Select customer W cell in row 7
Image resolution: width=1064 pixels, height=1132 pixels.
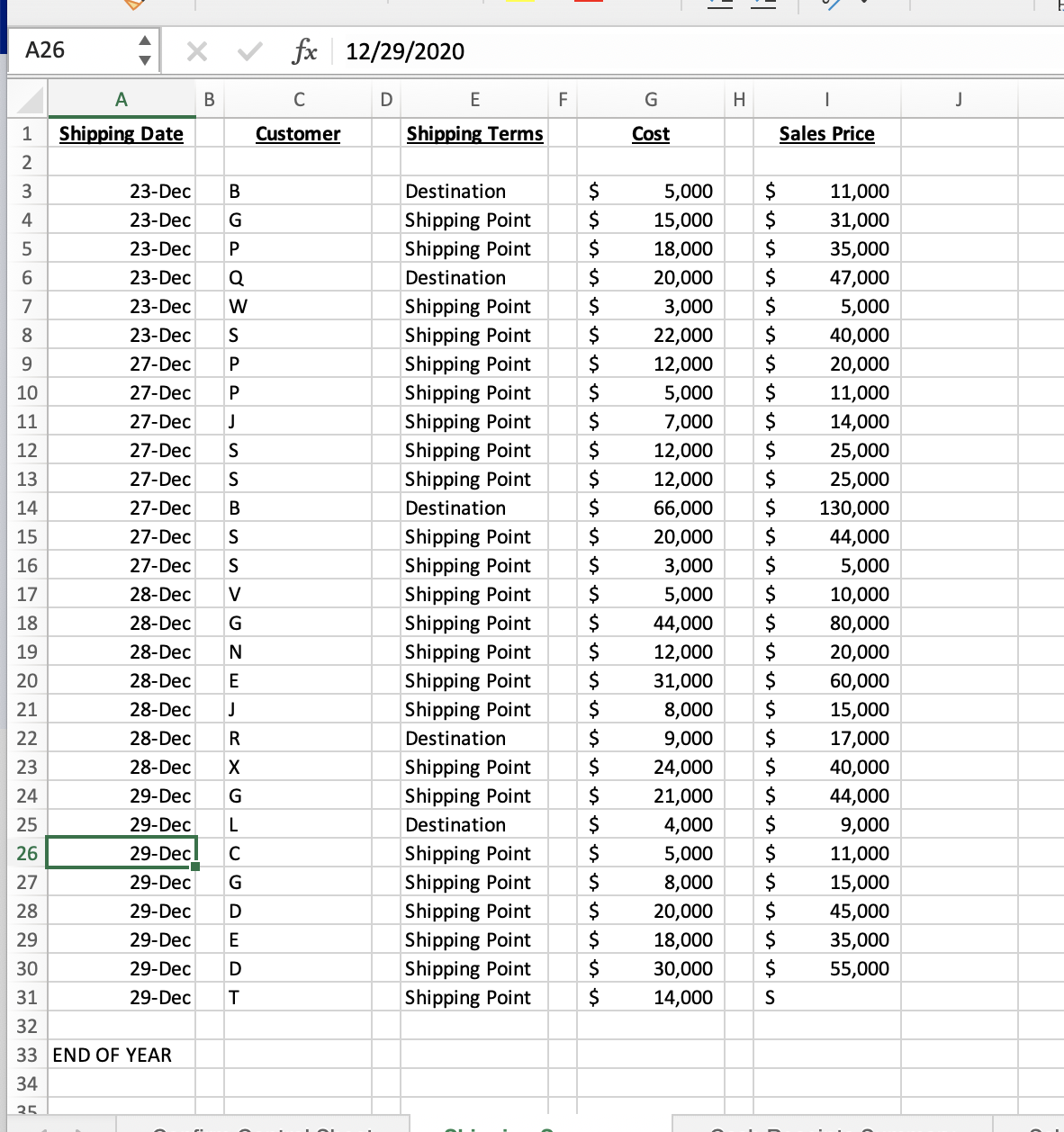pyautogui.click(x=298, y=306)
